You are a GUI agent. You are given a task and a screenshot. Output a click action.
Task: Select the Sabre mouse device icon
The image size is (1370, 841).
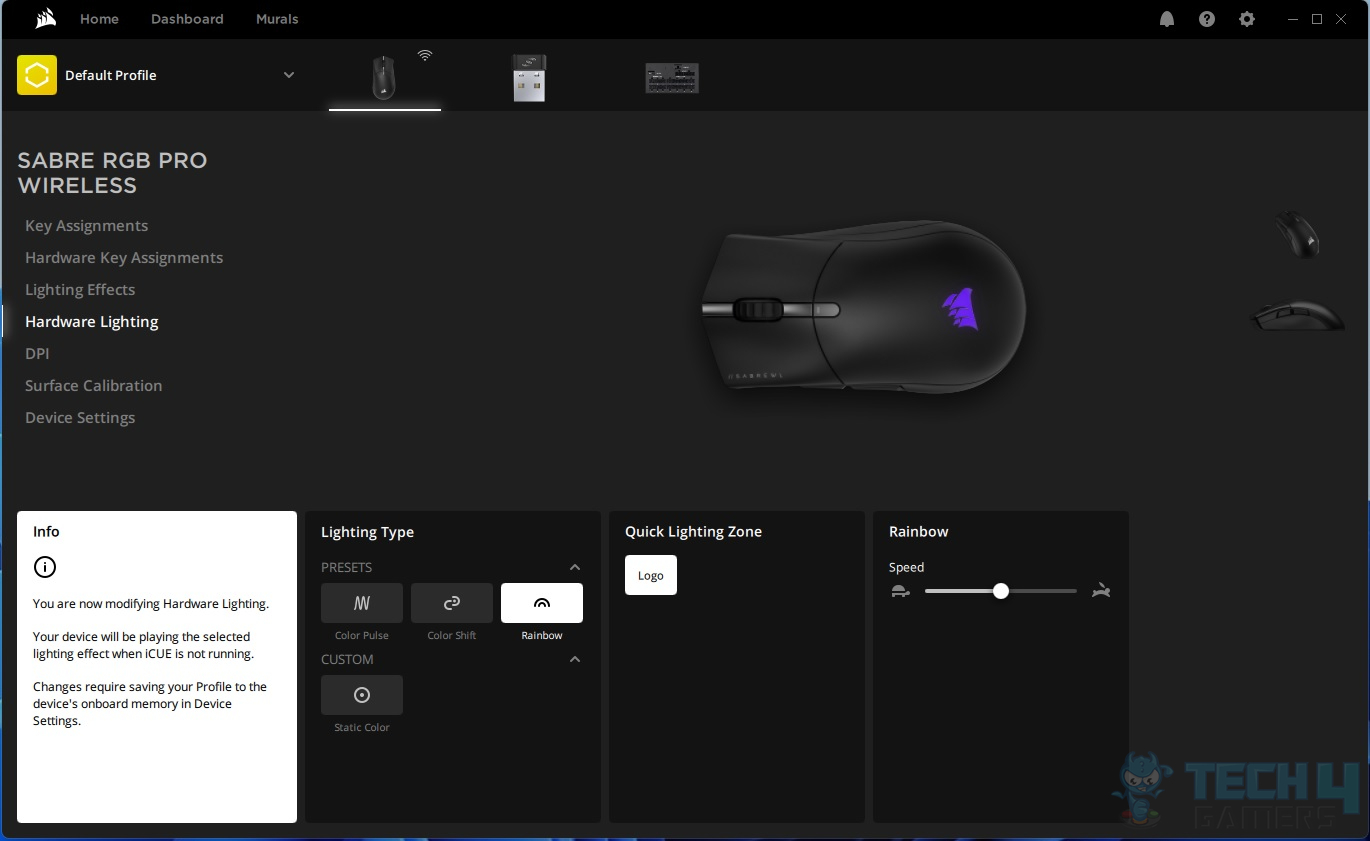pos(384,77)
